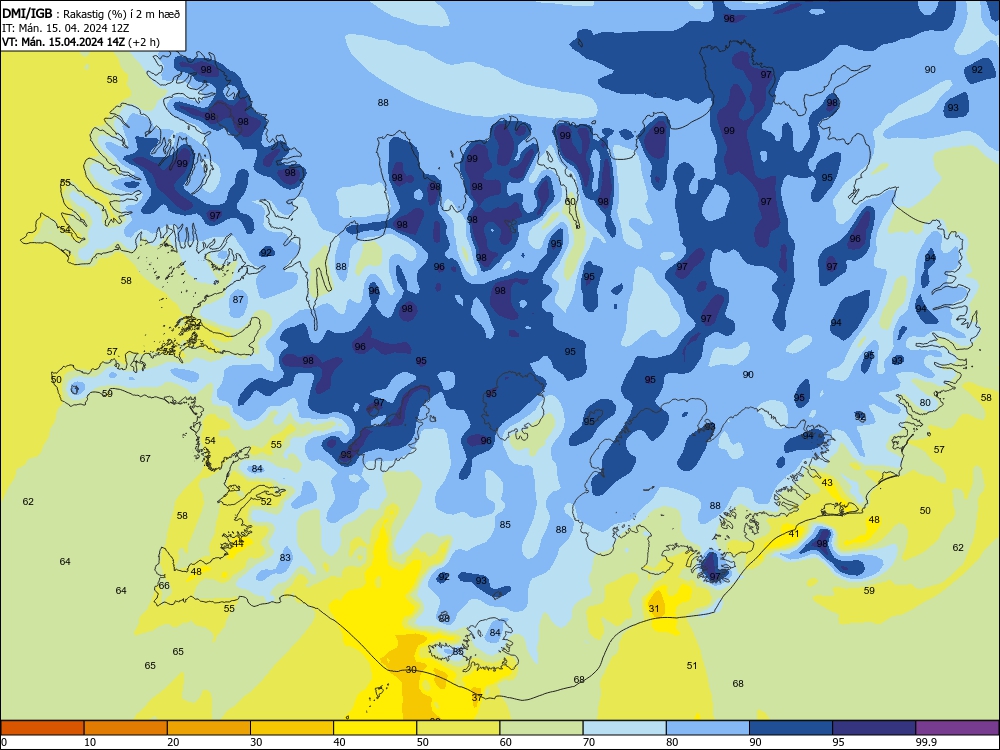The image size is (1000, 750).
Task: Click the map value '41' in the southeast
Action: coord(793,534)
